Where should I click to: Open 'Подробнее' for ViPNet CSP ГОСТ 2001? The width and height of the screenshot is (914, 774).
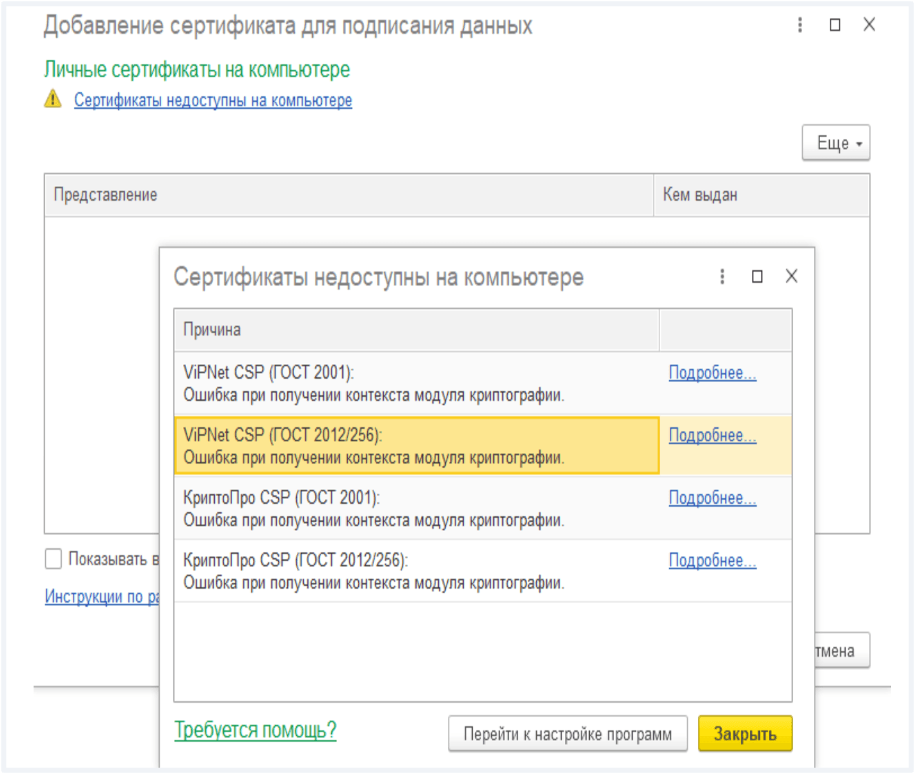pyautogui.click(x=712, y=373)
